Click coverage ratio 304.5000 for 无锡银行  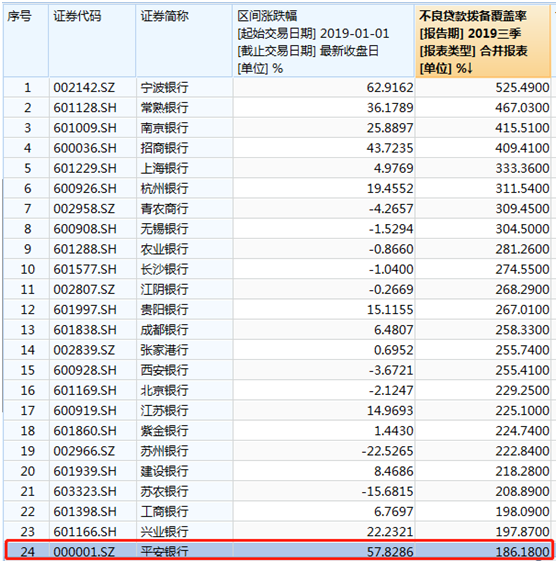522,229
